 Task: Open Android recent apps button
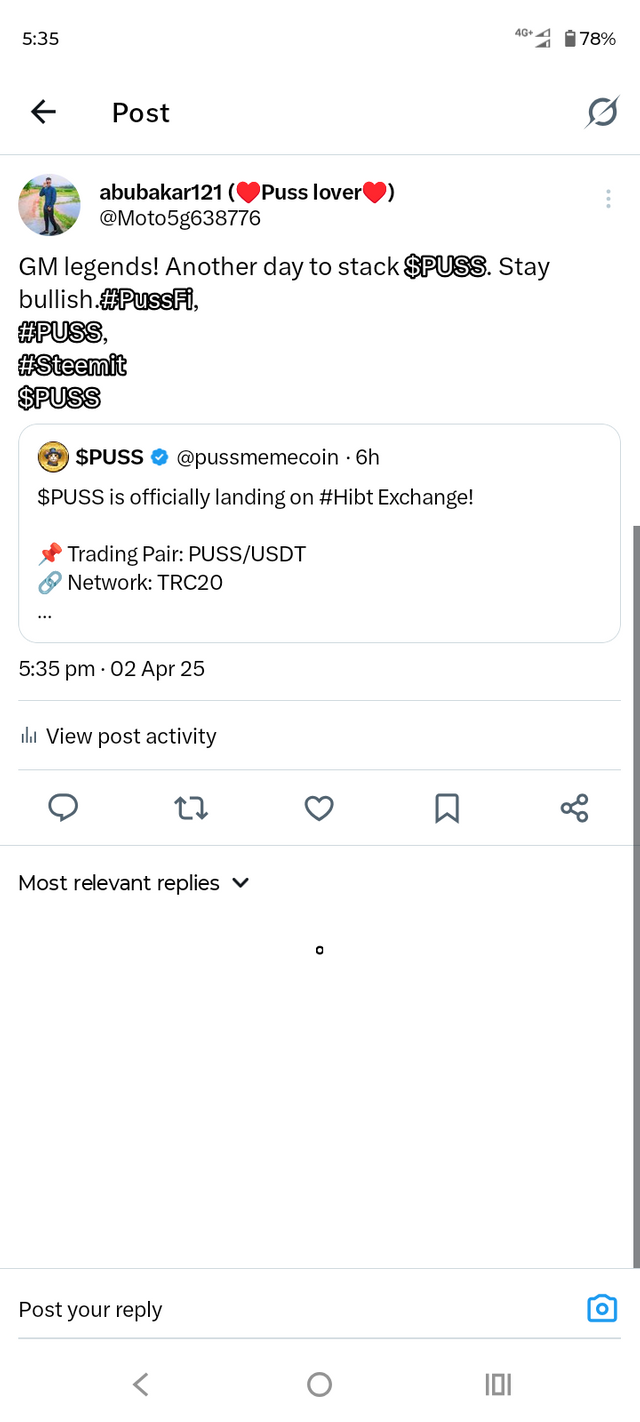pyautogui.click(x=498, y=1384)
